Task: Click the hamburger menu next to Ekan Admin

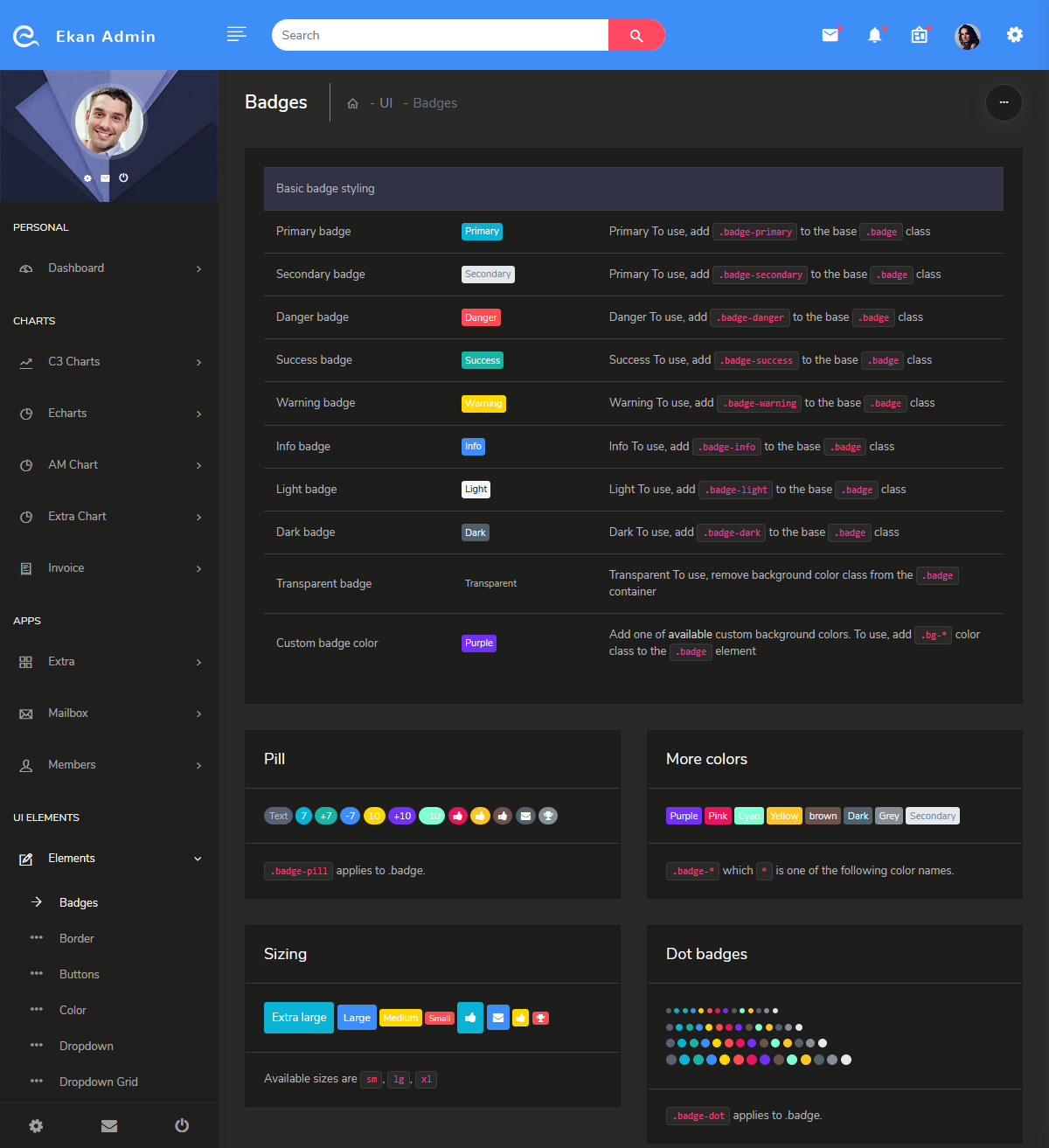Action: [236, 34]
